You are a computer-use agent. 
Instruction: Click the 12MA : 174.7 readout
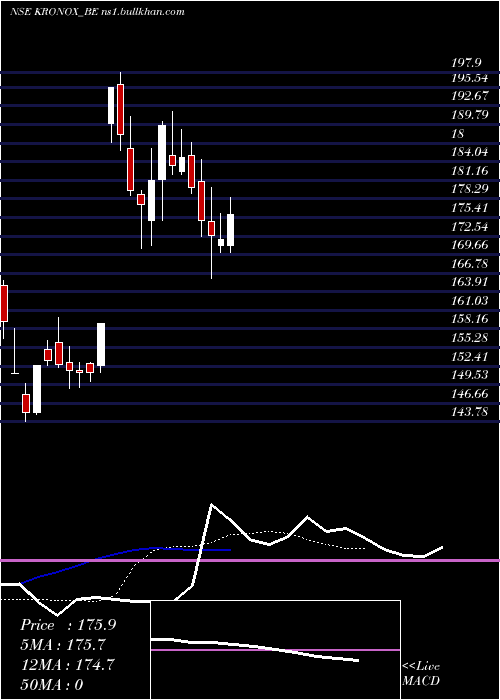click(x=67, y=664)
